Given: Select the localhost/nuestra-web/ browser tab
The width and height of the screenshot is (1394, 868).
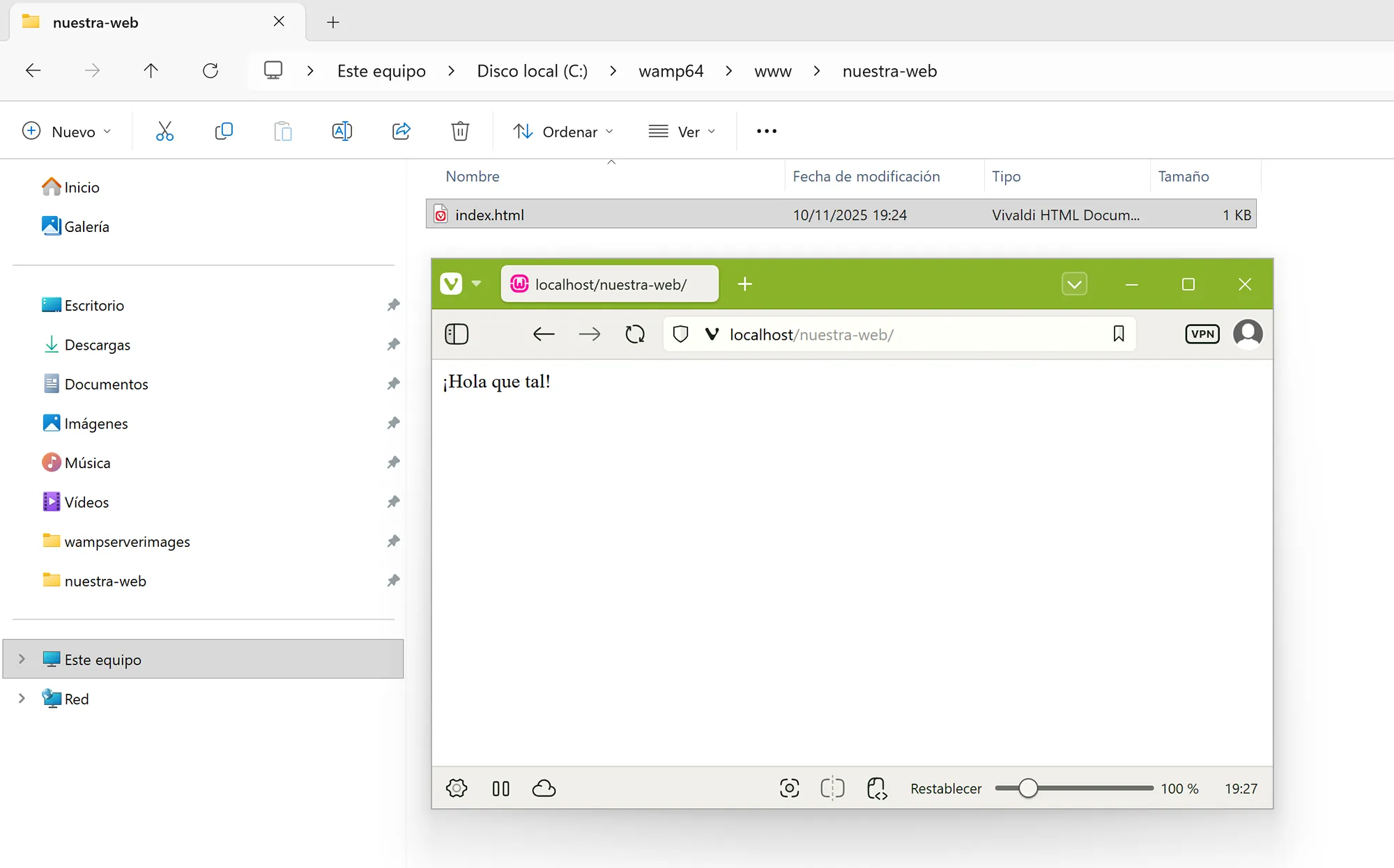Looking at the screenshot, I should [x=610, y=284].
